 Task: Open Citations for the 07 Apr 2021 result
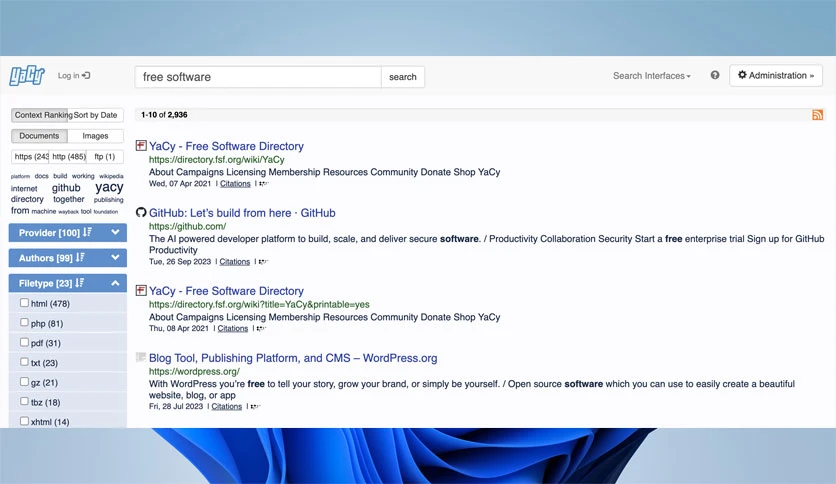(x=235, y=183)
